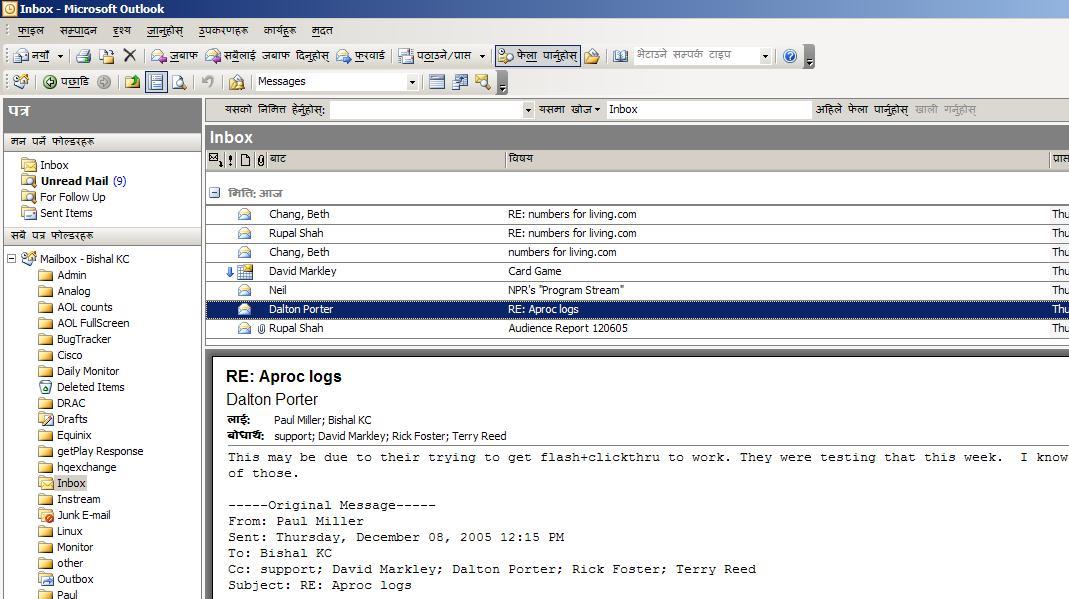
Task: Forward the message using फरवार्ड button
Action: [360, 56]
